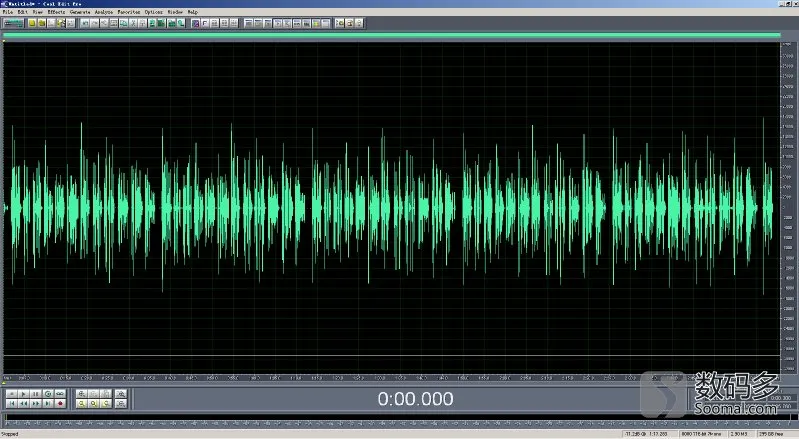Open the Generate menu
The image size is (799, 439).
pos(80,12)
